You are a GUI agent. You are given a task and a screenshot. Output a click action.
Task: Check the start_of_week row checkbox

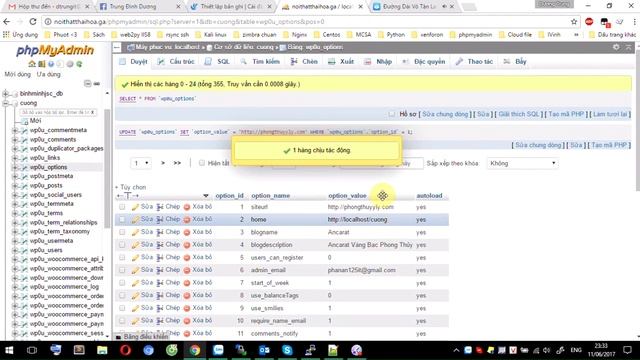(x=122, y=283)
